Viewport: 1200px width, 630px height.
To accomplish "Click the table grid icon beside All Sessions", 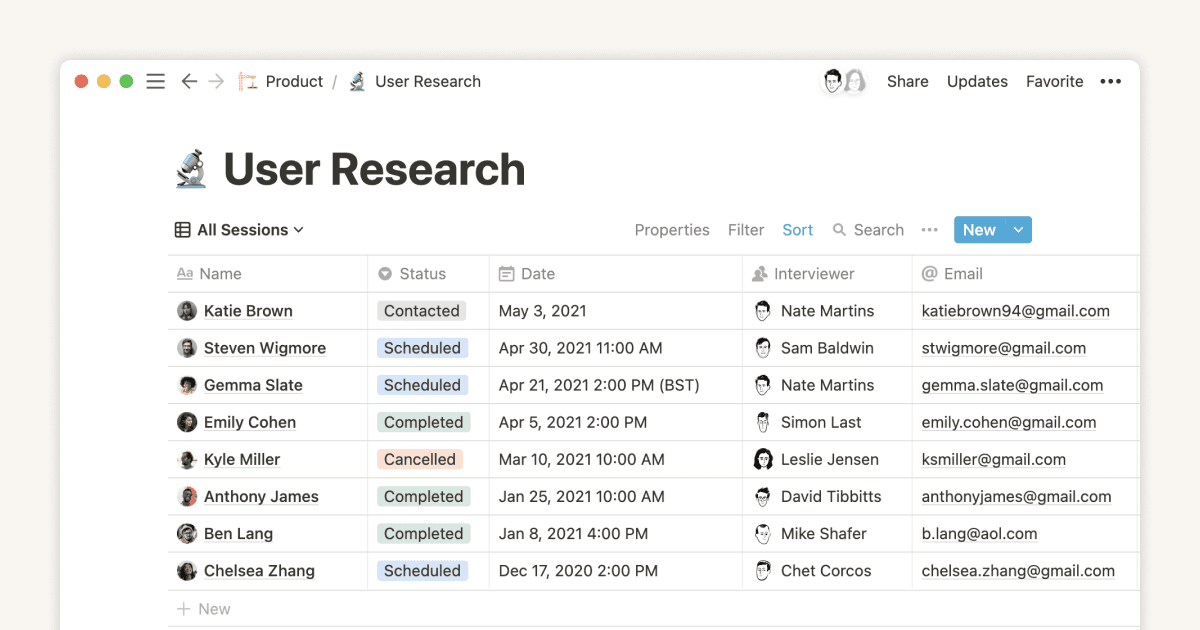I will coord(181,229).
